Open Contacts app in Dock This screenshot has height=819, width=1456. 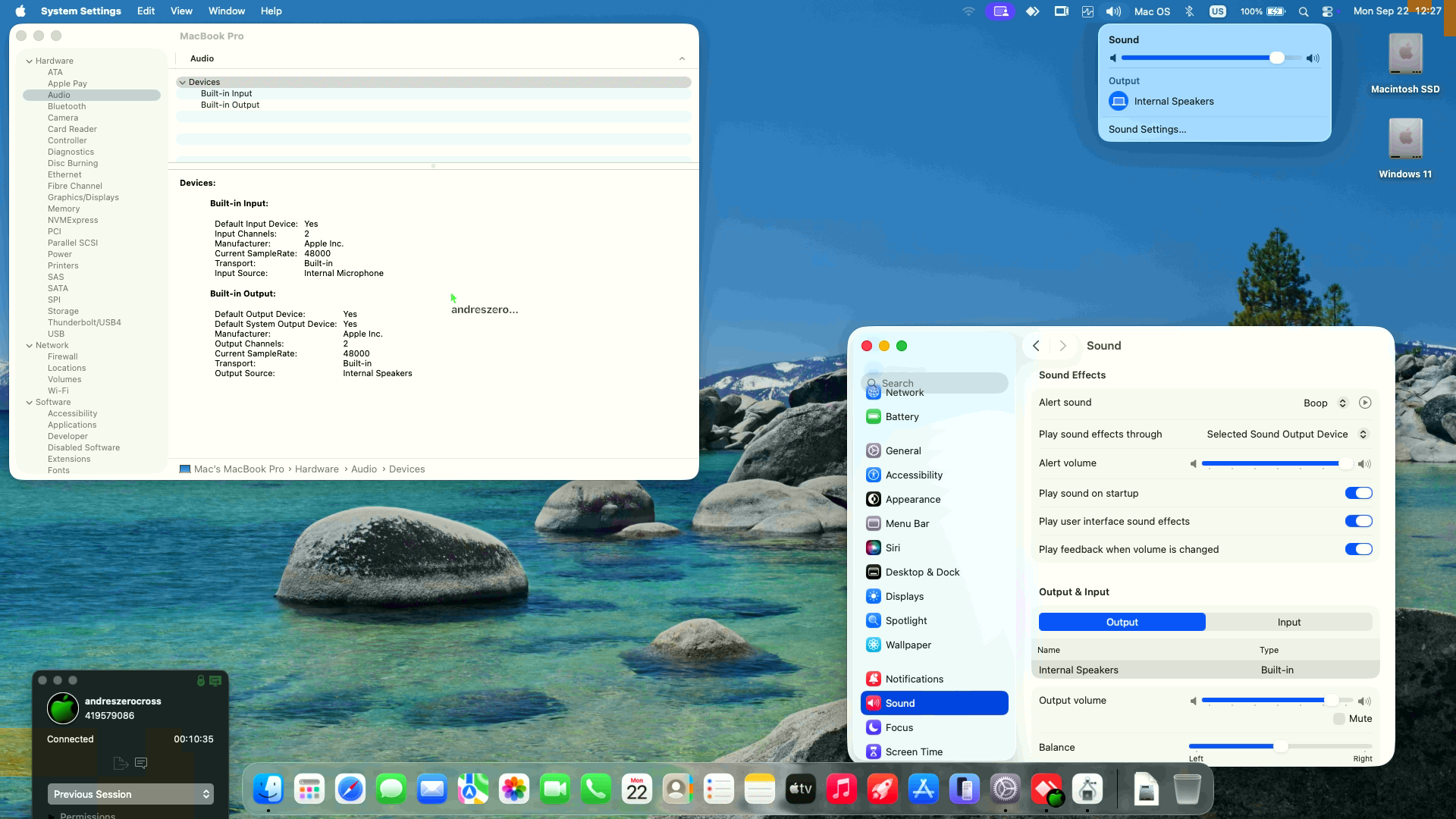point(678,789)
